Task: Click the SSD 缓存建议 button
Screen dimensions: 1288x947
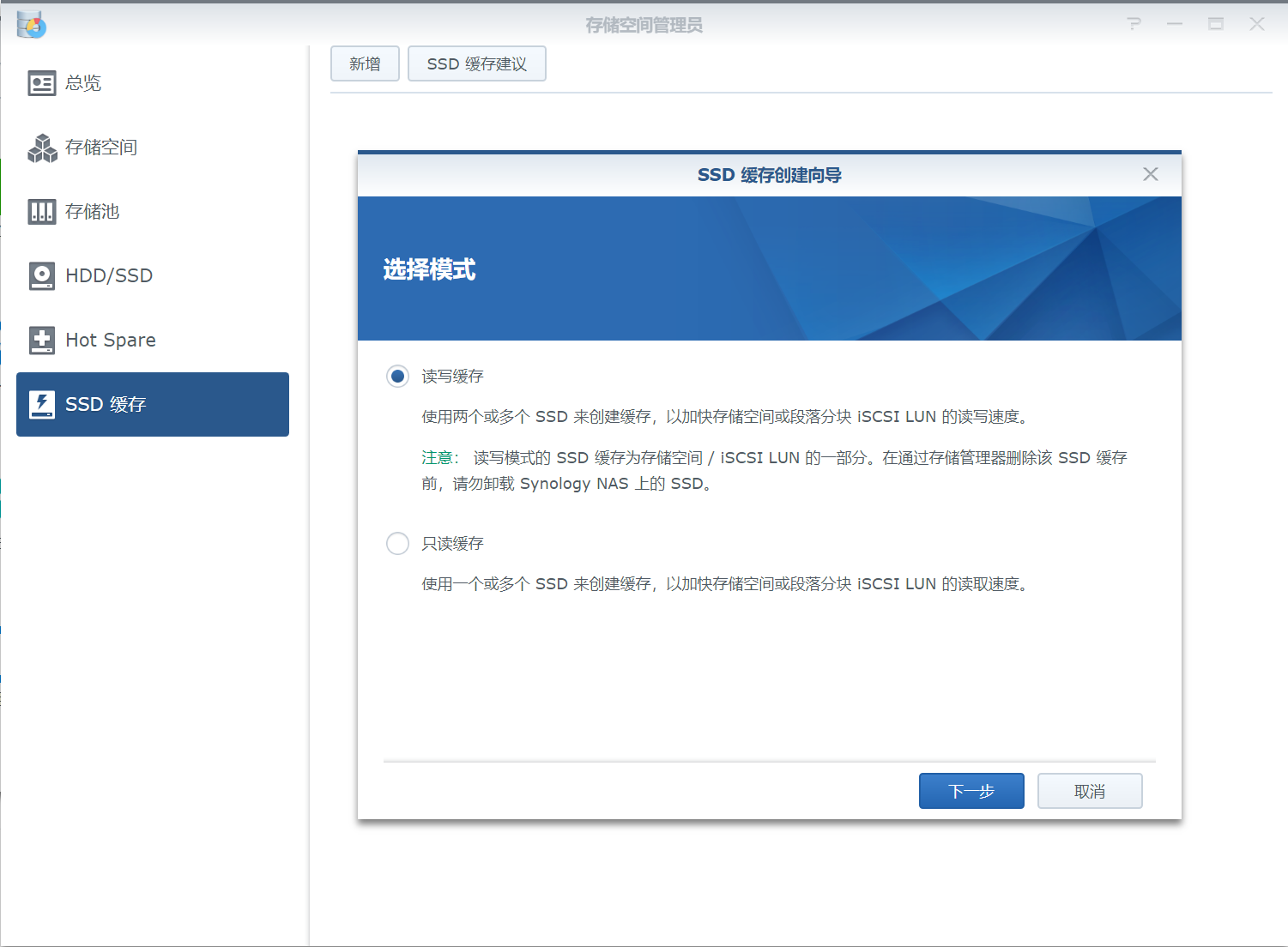Action: (477, 63)
